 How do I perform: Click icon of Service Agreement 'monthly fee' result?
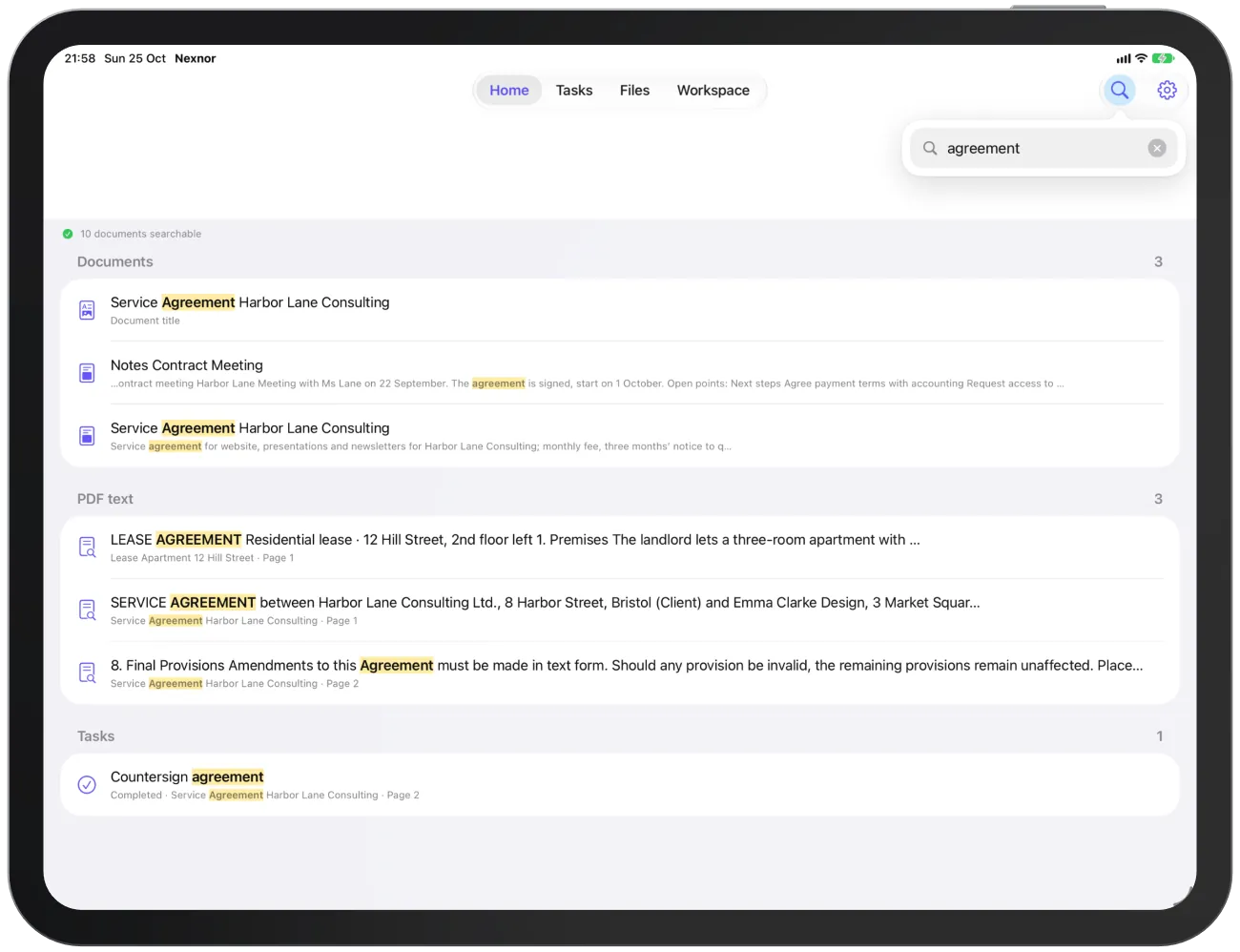tap(87, 436)
